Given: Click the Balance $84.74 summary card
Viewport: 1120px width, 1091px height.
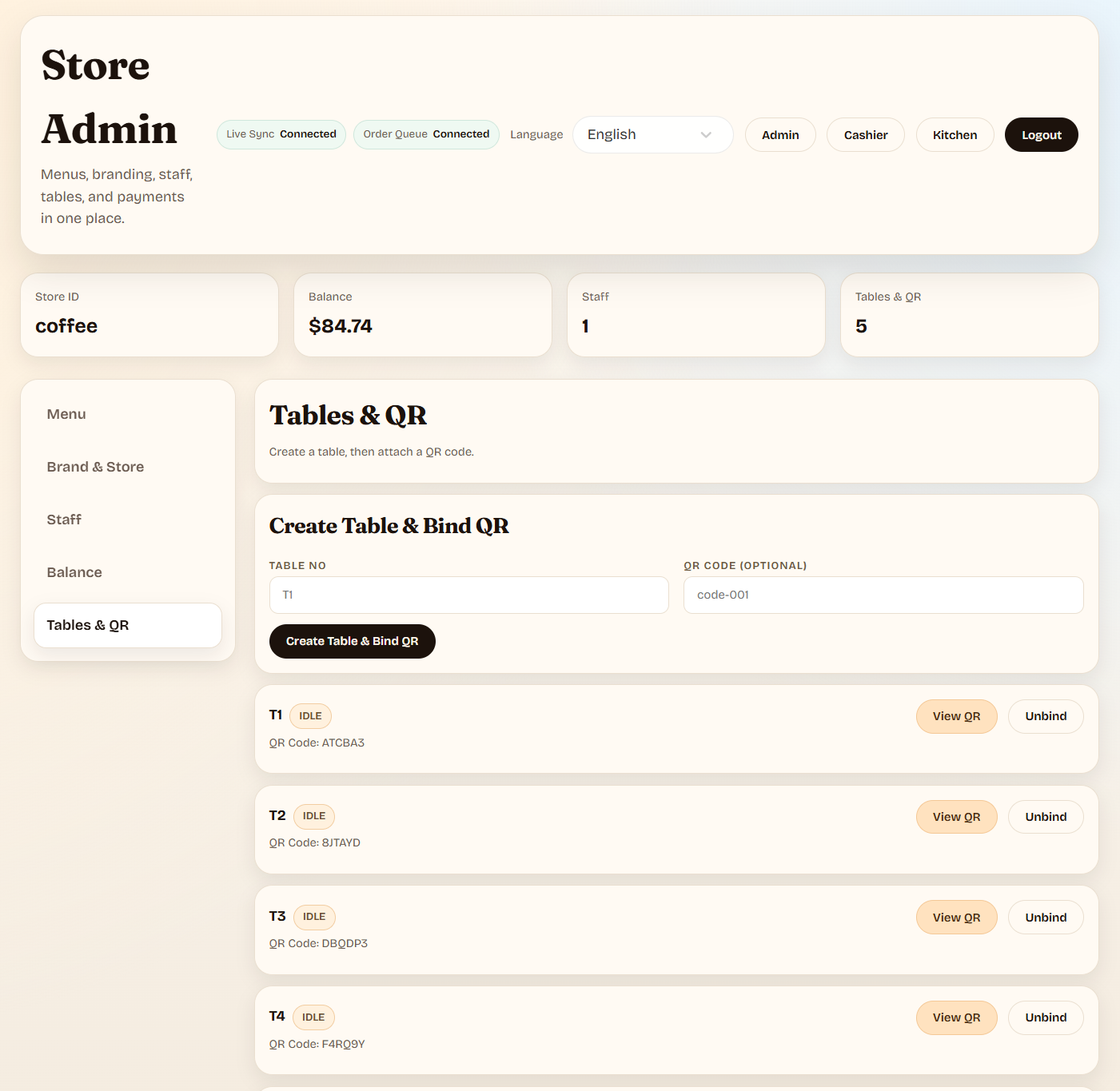Looking at the screenshot, I should tap(423, 315).
